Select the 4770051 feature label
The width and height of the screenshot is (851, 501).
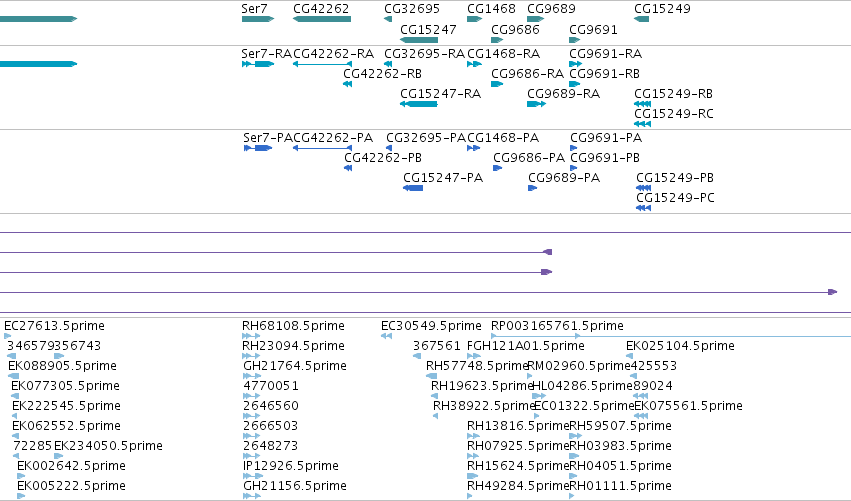pyautogui.click(x=271, y=386)
